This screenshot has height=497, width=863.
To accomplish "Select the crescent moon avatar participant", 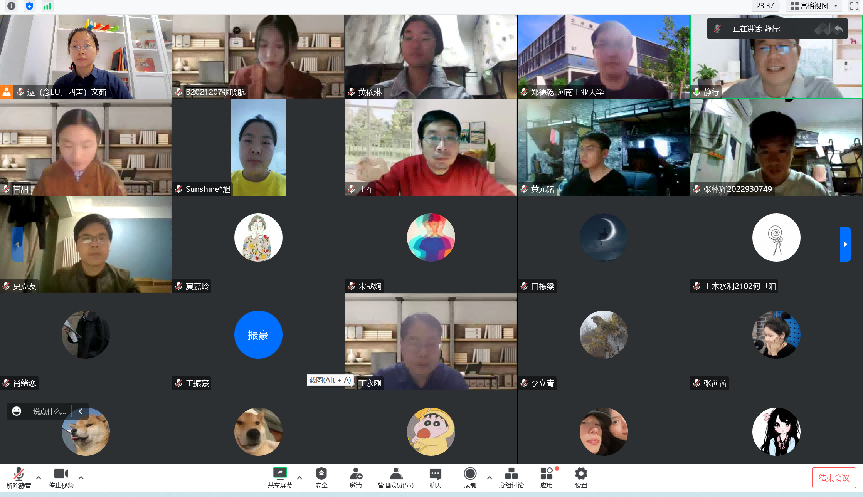I will 604,237.
